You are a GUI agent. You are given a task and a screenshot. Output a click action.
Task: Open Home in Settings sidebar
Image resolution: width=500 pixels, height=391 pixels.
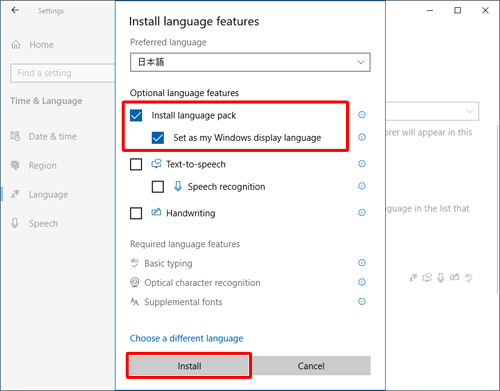click(41, 45)
